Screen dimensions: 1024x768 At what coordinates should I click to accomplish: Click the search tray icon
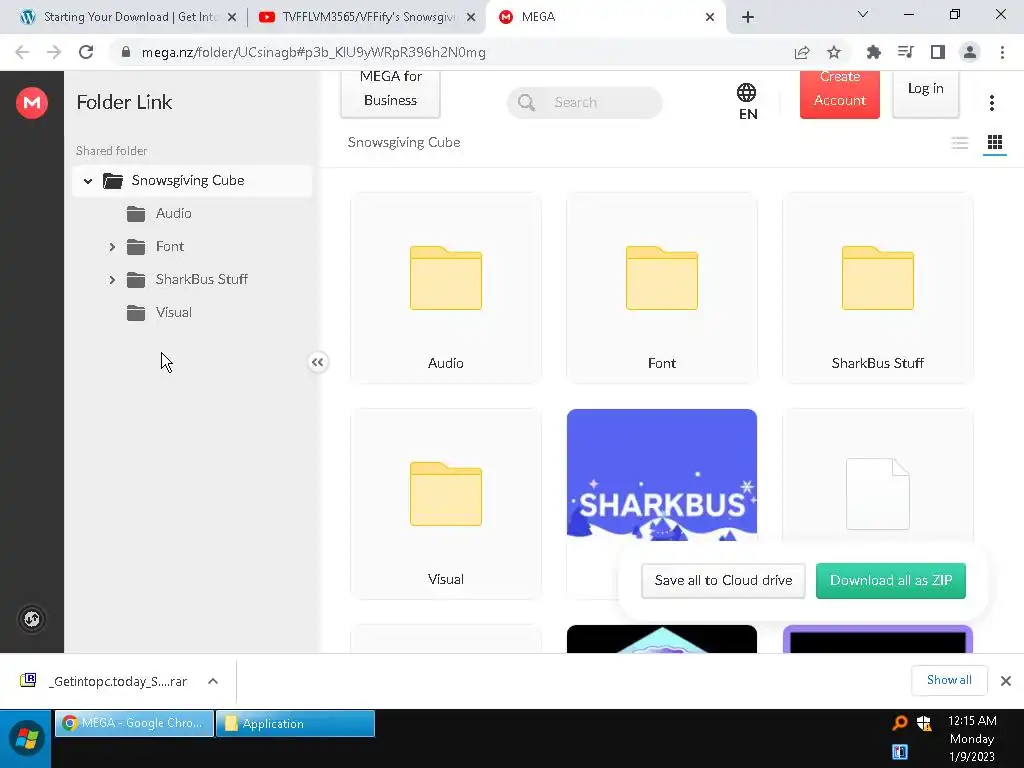click(x=900, y=722)
